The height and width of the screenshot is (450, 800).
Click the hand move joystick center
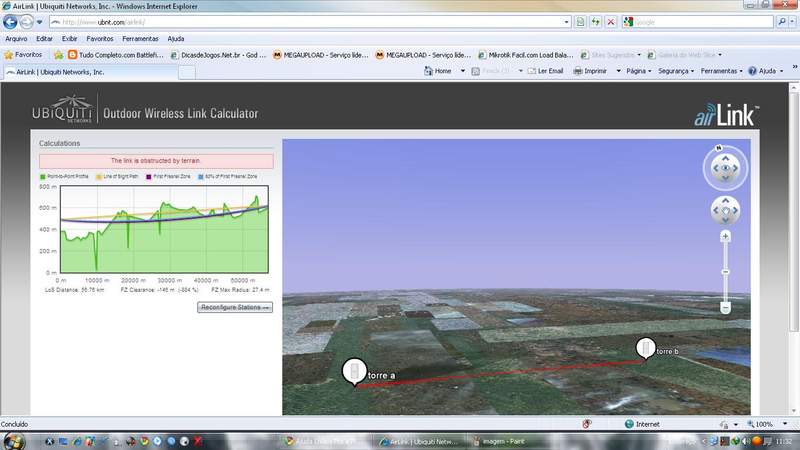click(x=725, y=211)
